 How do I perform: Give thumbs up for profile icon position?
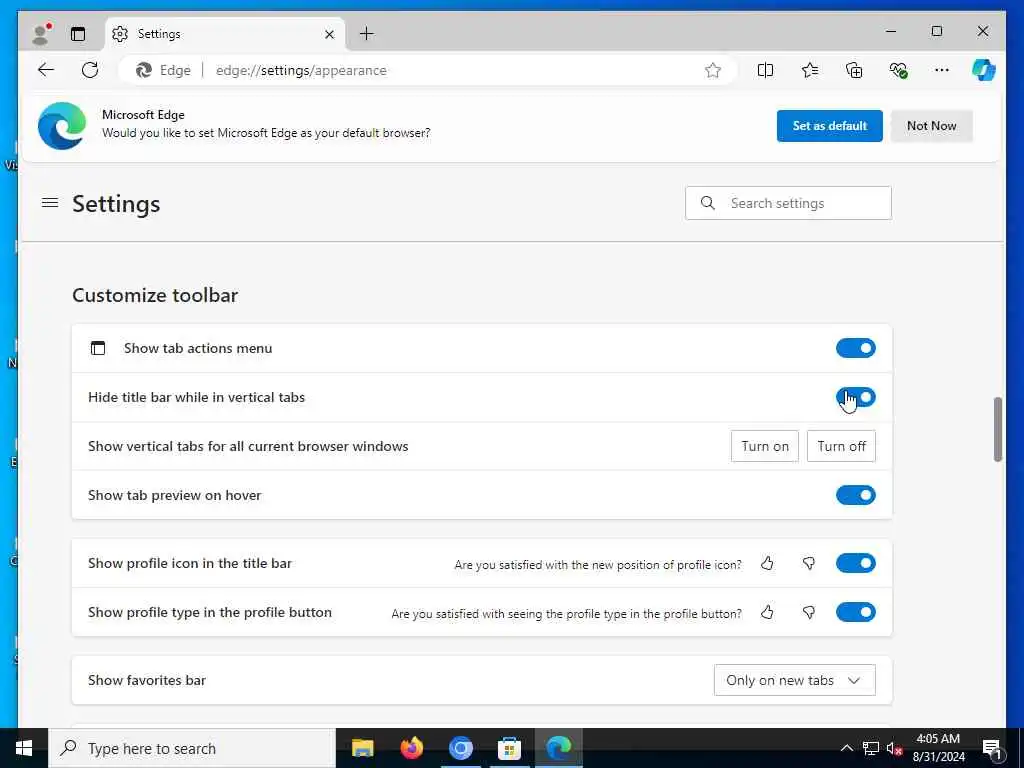tap(767, 563)
